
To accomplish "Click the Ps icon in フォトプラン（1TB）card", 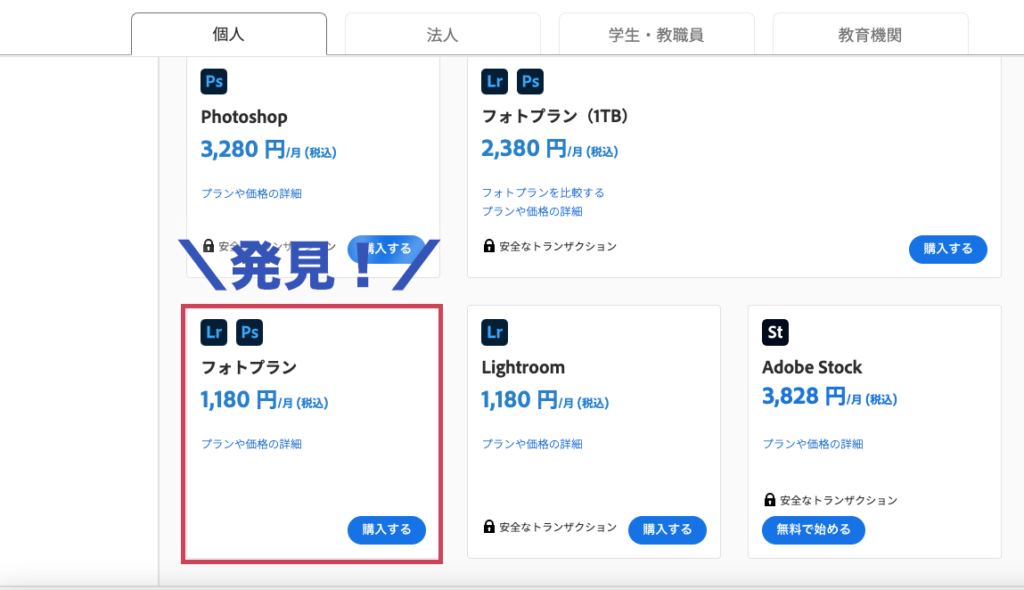I will 530,82.
